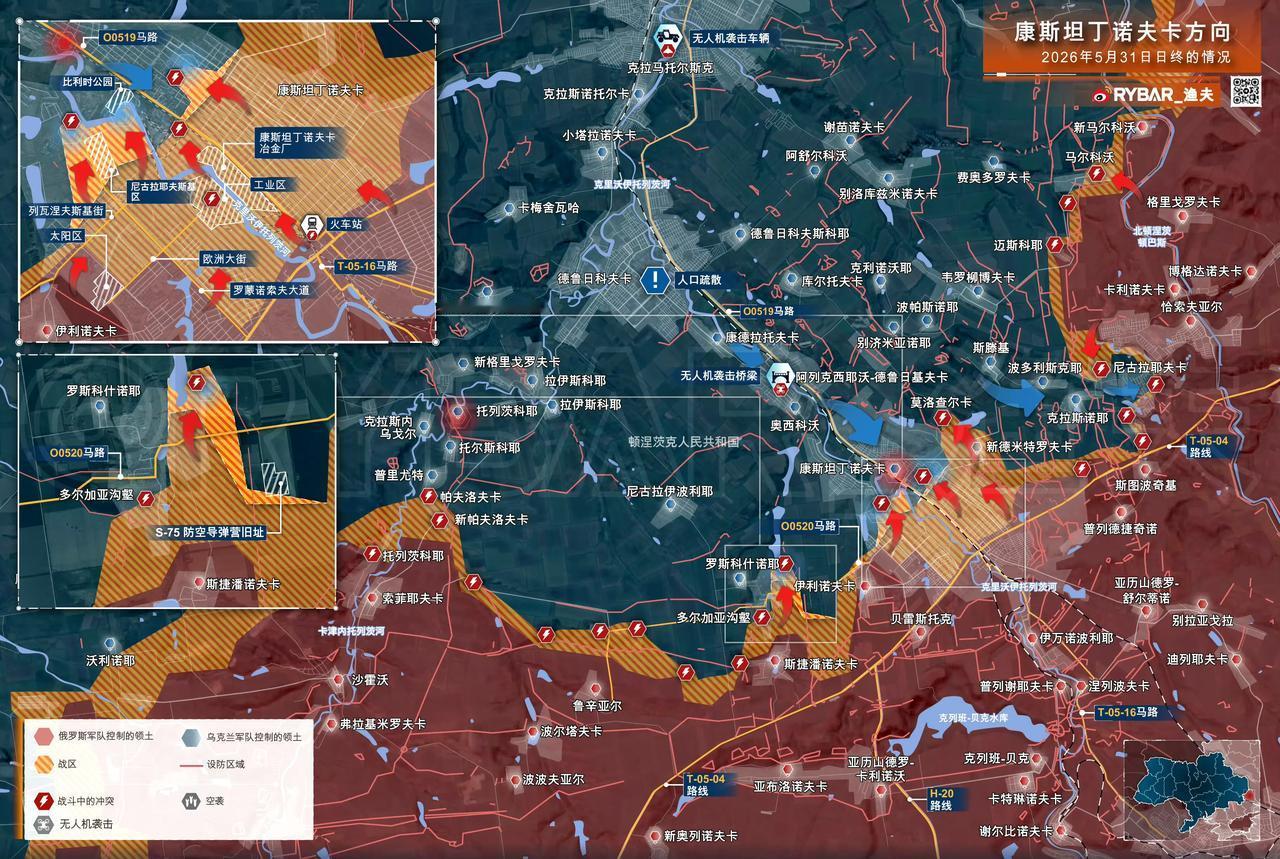Click the clash icon next to 莫洛查尔卡
Viewport: 1280px width, 859px height.
pos(943,419)
